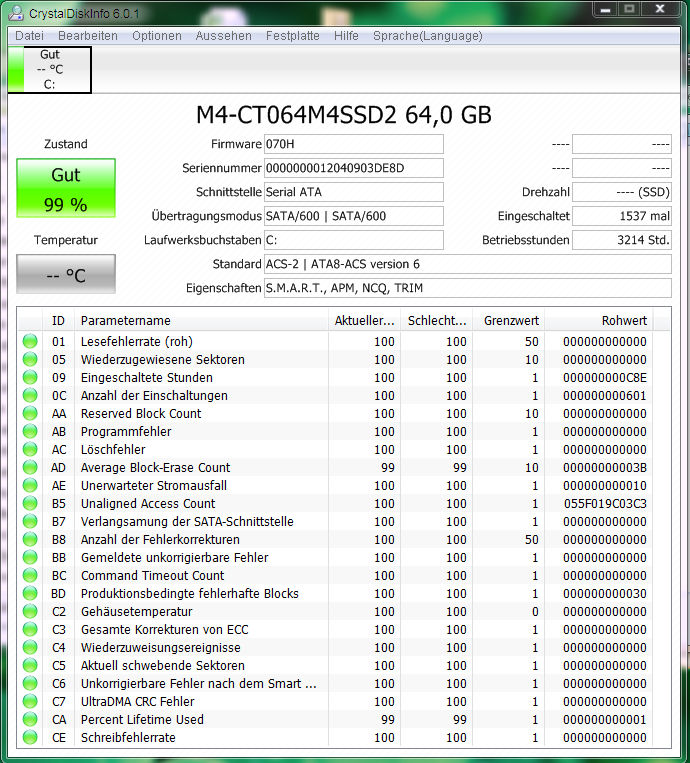Open the Aussehen menu

(223, 36)
